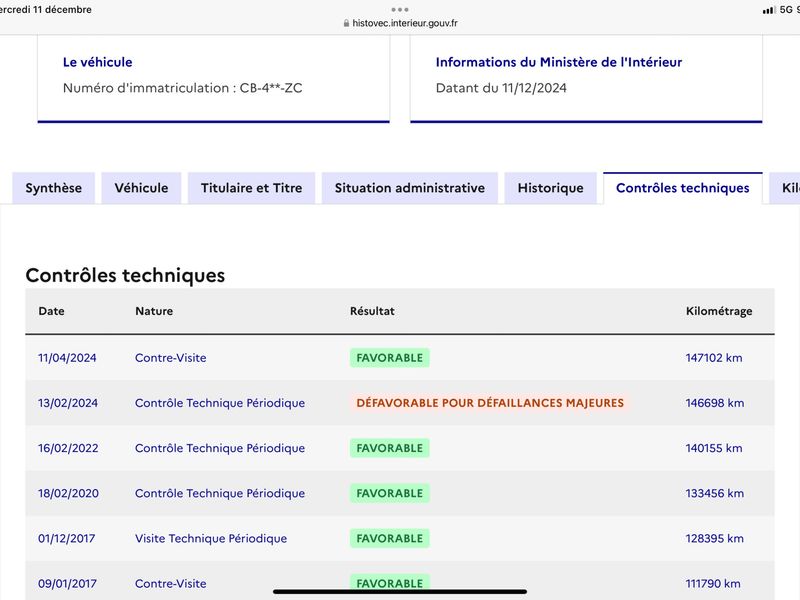Select the Situation administrative tab
The height and width of the screenshot is (600, 800).
tap(410, 188)
